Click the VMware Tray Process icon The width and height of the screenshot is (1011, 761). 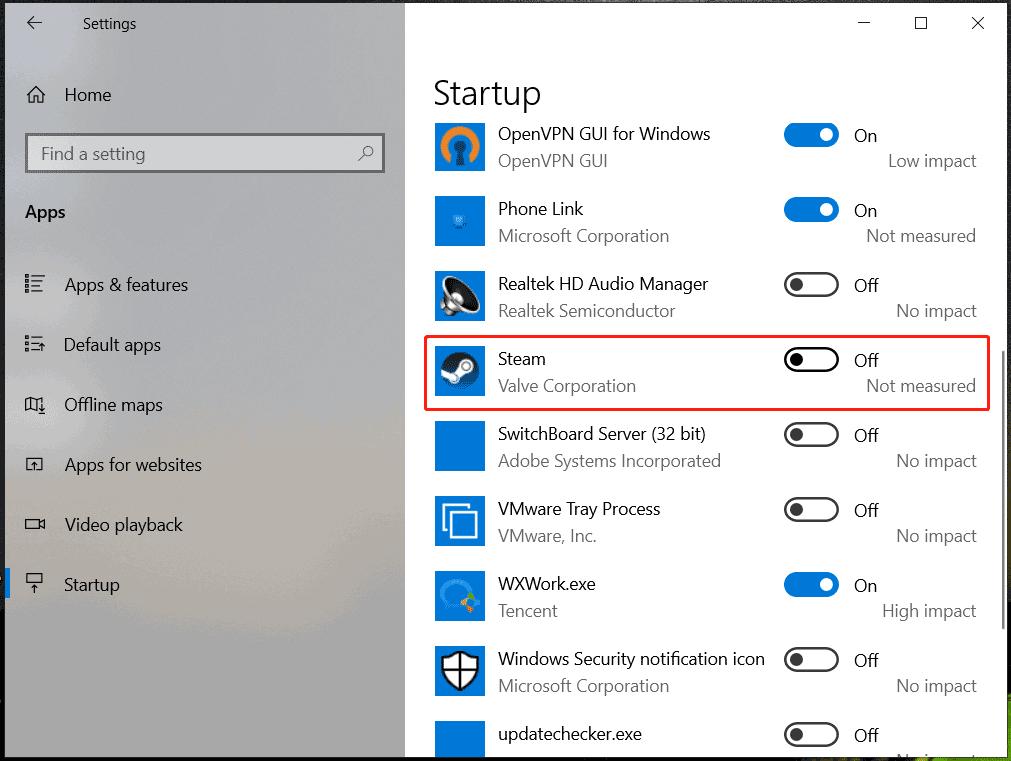460,522
